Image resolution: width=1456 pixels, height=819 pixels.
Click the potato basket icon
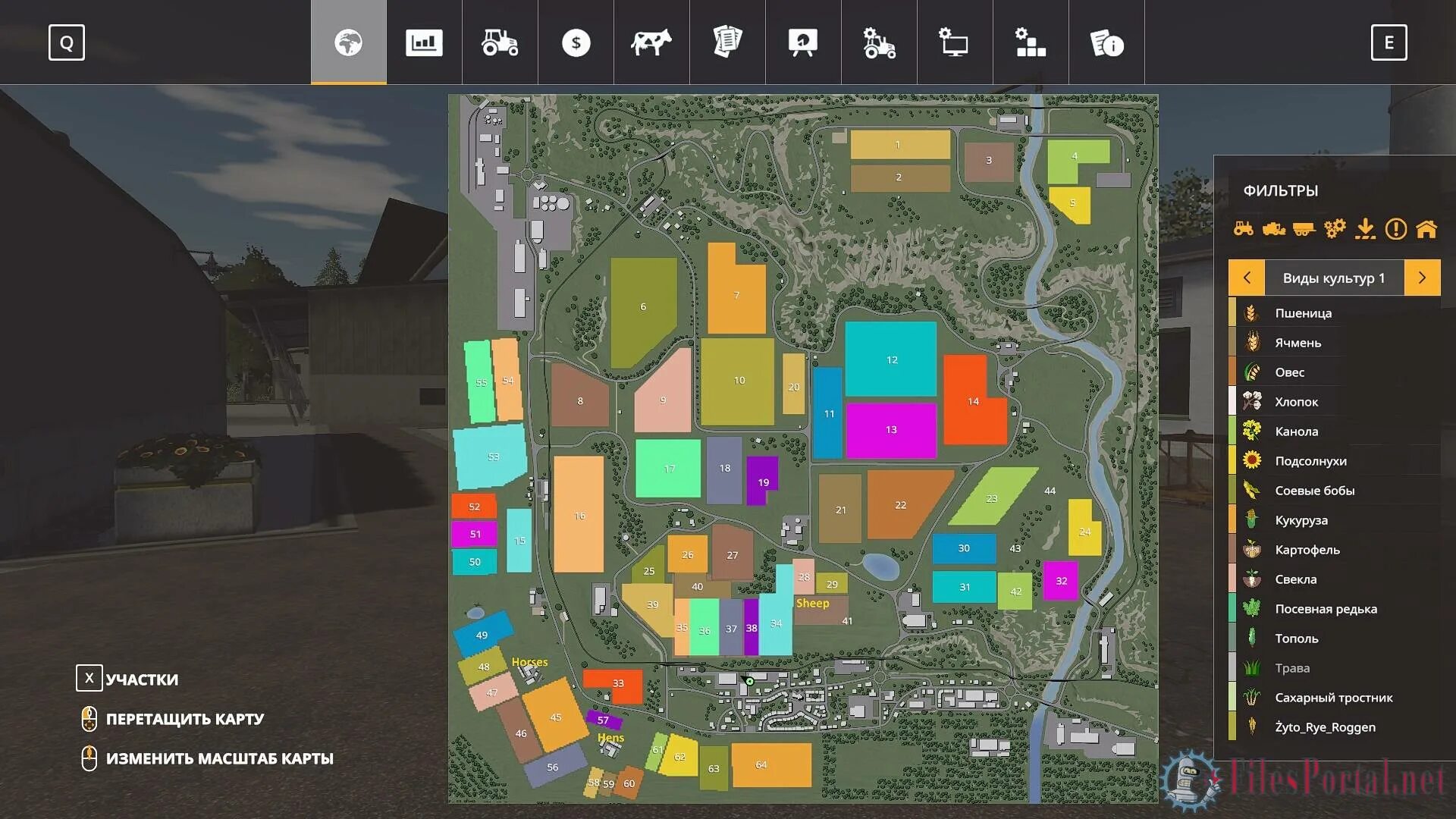1252,550
